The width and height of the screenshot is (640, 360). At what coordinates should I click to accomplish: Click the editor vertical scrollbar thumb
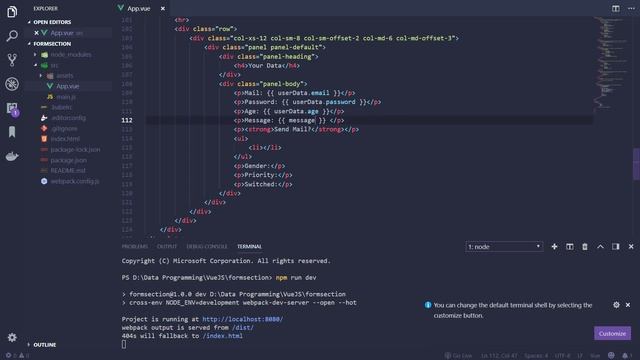click(x=636, y=164)
